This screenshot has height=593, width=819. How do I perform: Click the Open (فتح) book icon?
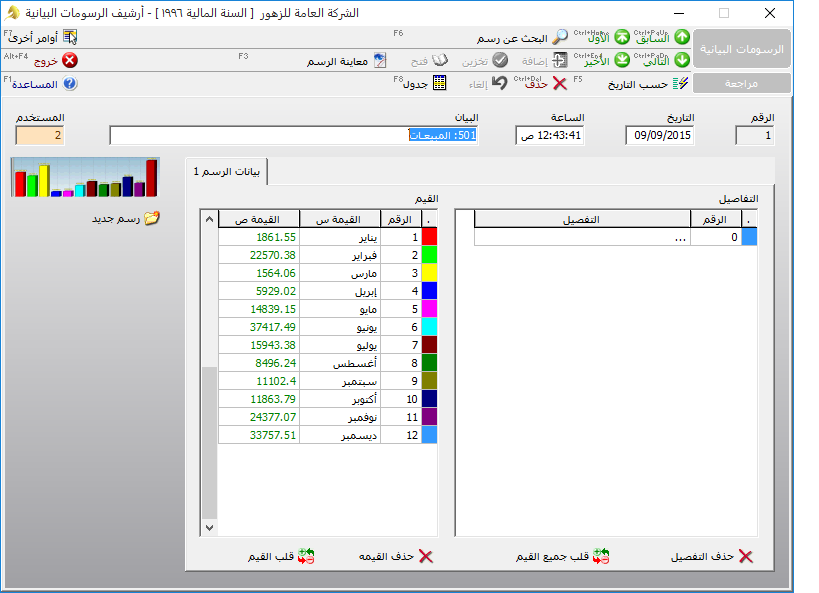440,60
